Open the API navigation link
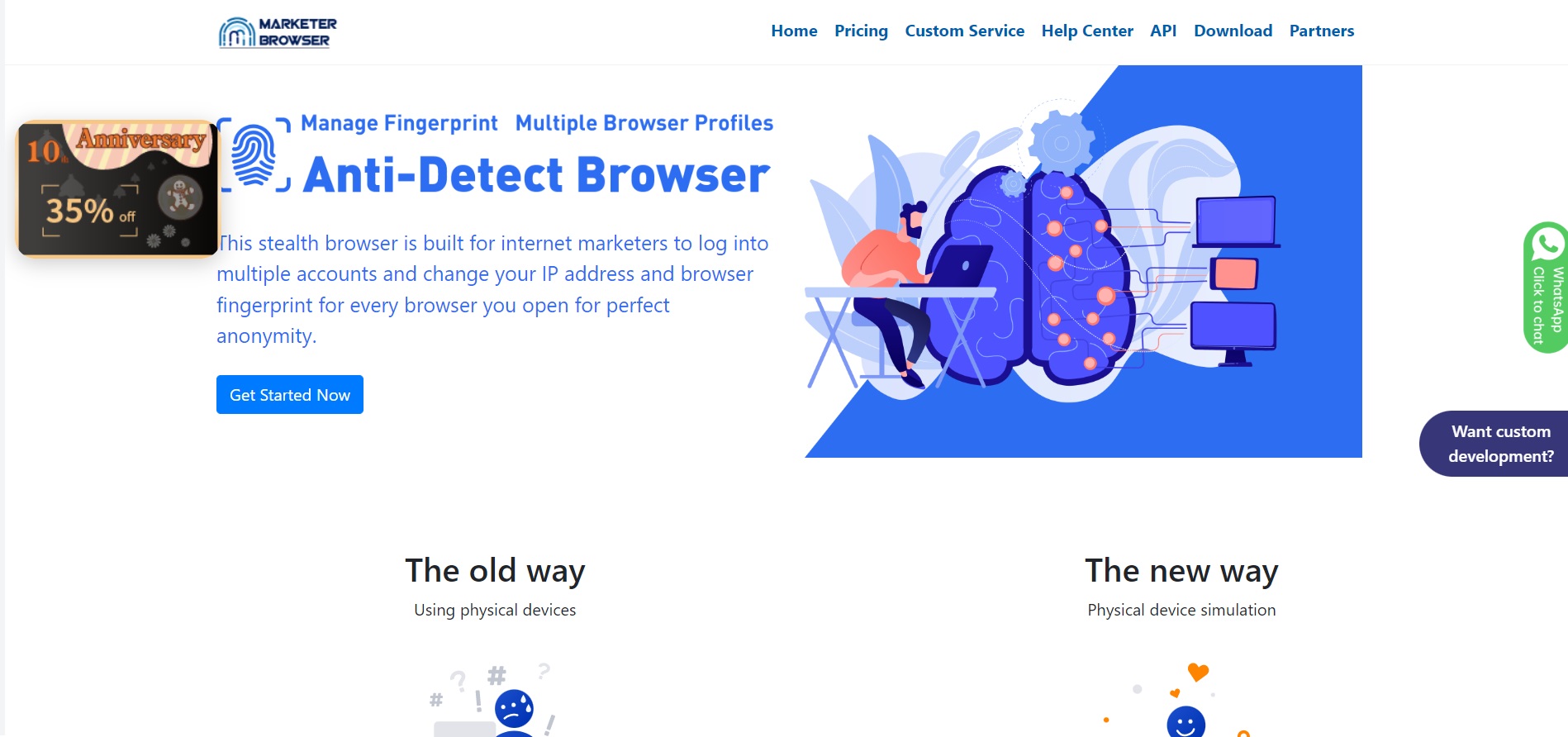Viewport: 1568px width, 737px height. pos(1163,31)
